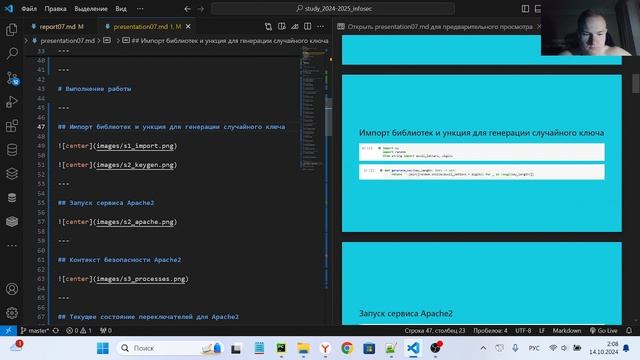Click the synchronize changes icon in the status bar
640x360 pixels.
click(x=56, y=331)
